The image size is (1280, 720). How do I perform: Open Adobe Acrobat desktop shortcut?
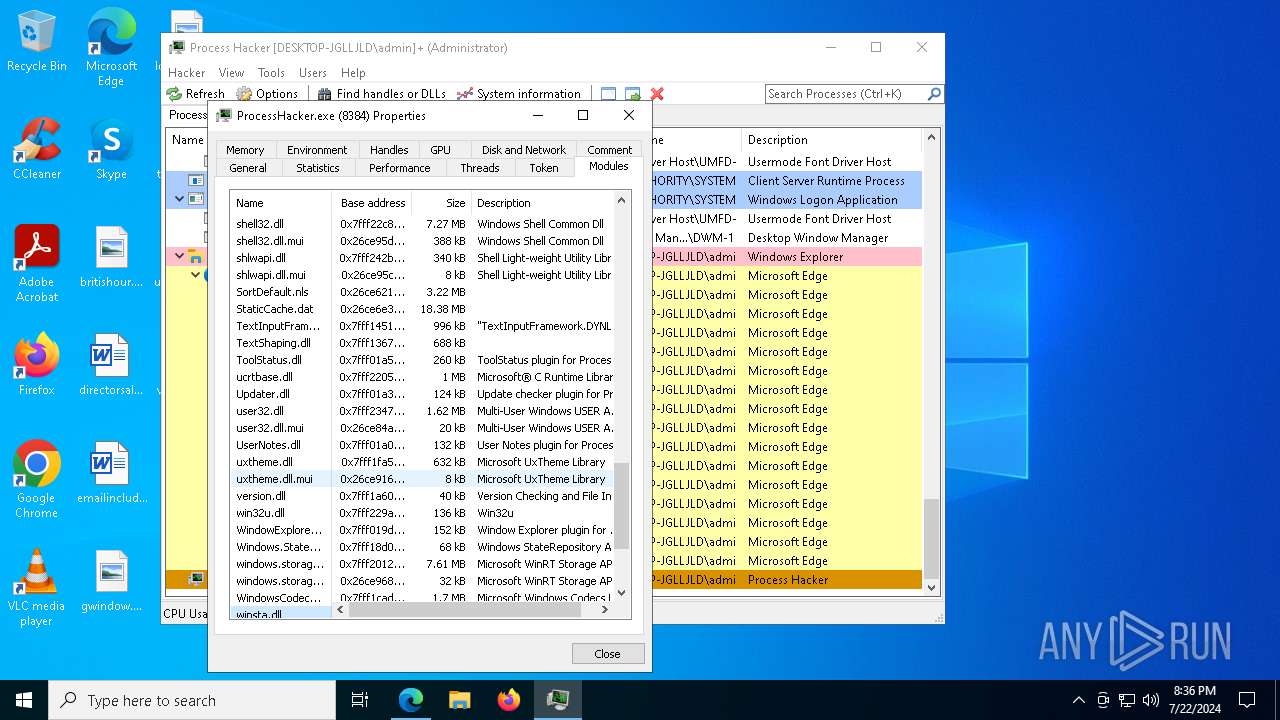click(x=37, y=263)
